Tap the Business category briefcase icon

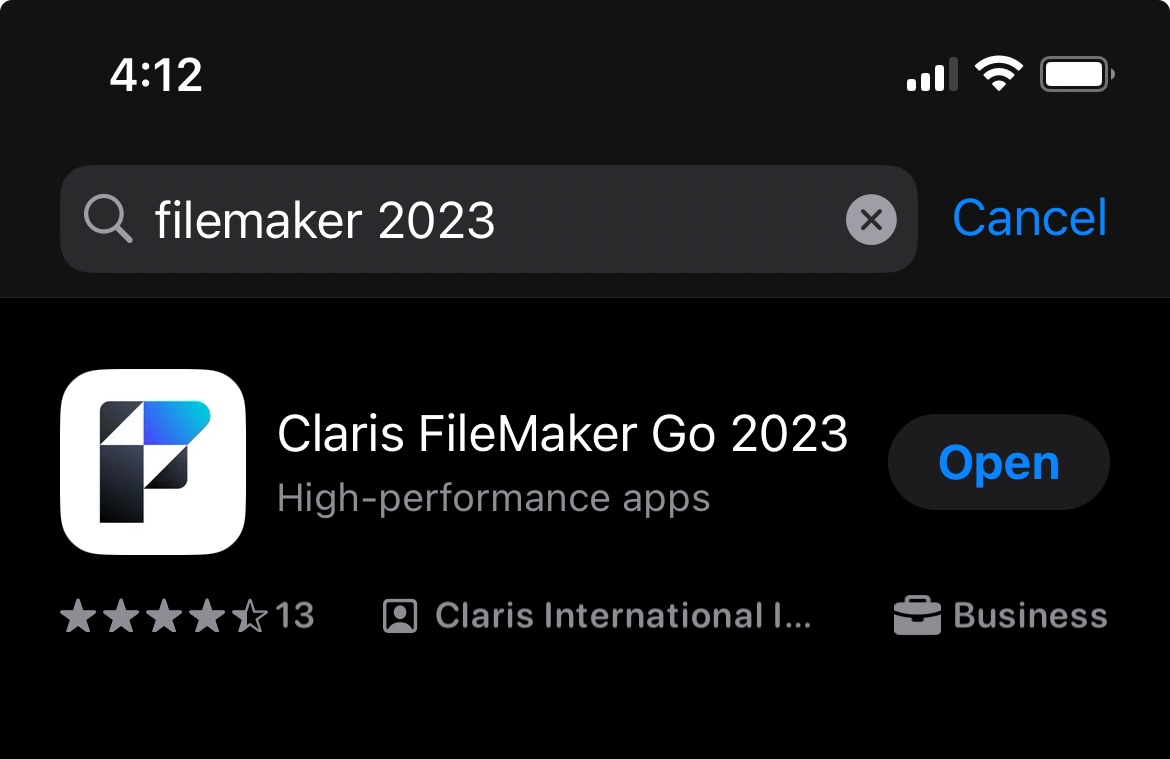[x=916, y=615]
